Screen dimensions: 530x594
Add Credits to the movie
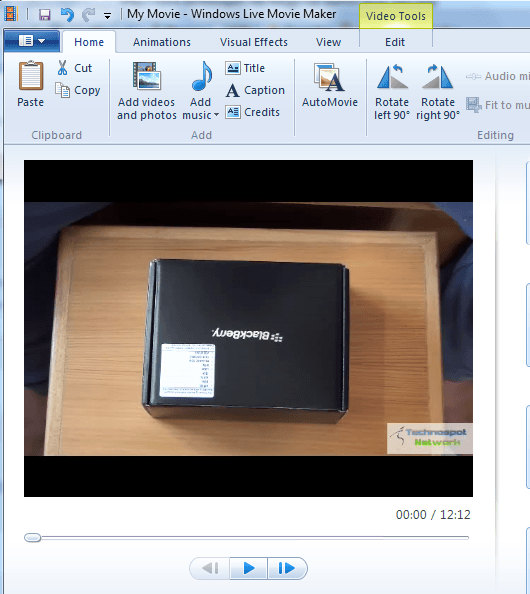tap(252, 112)
